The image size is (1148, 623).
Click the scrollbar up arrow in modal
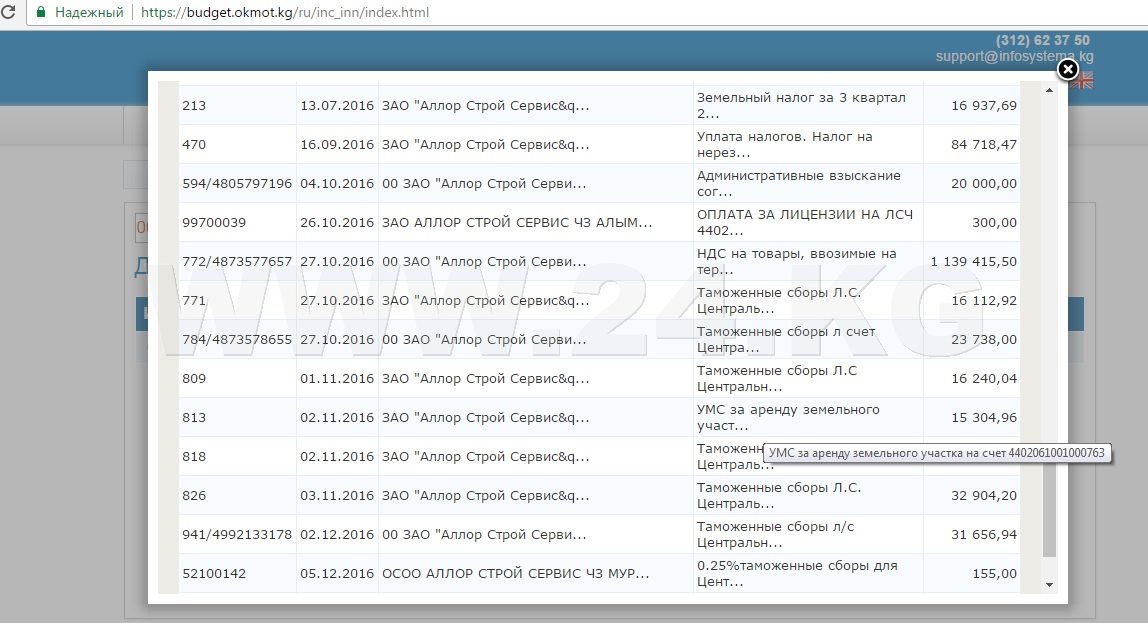click(1049, 90)
